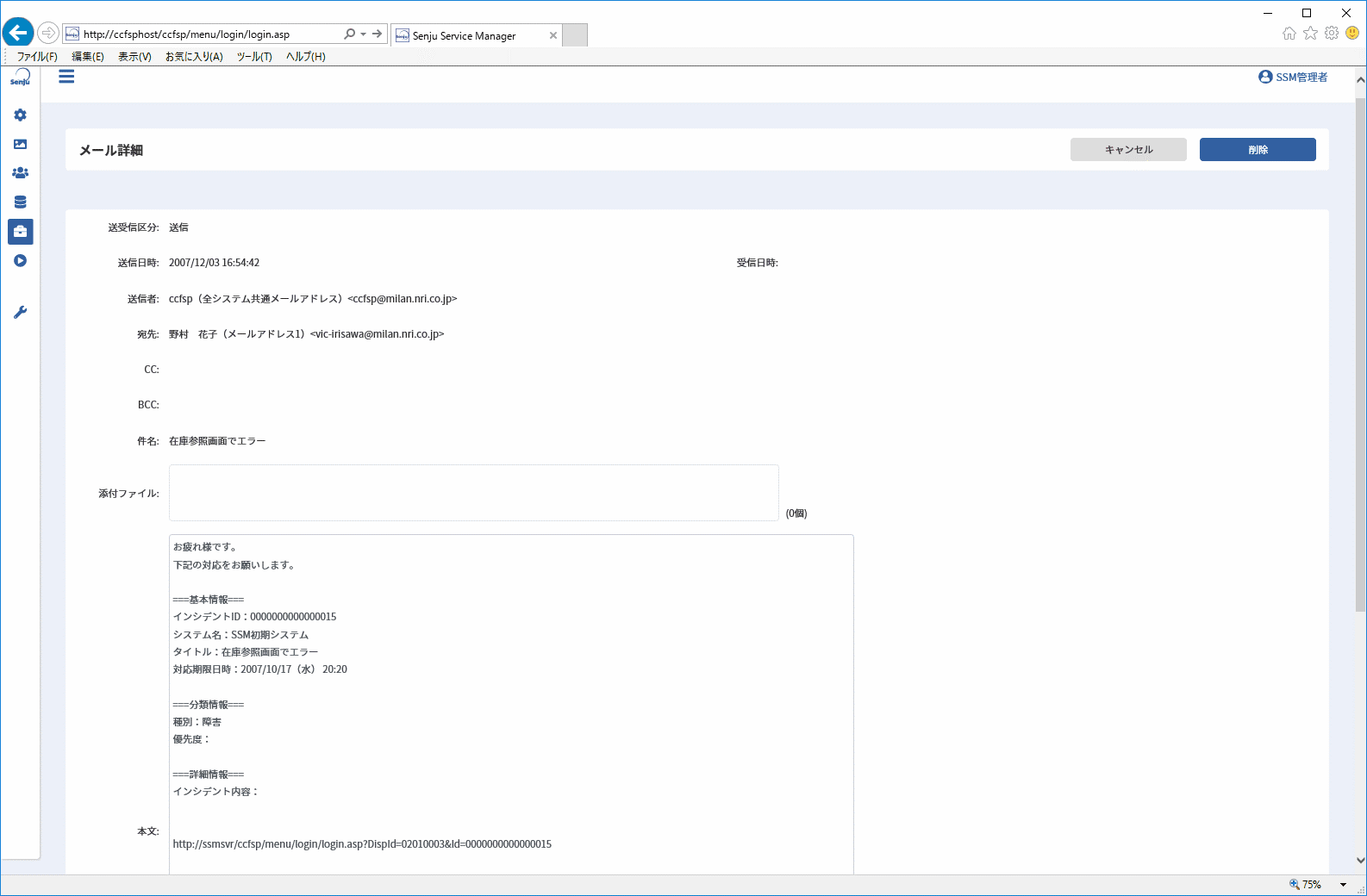The image size is (1367, 896).
Task: Click the 削除 button
Action: (1258, 149)
